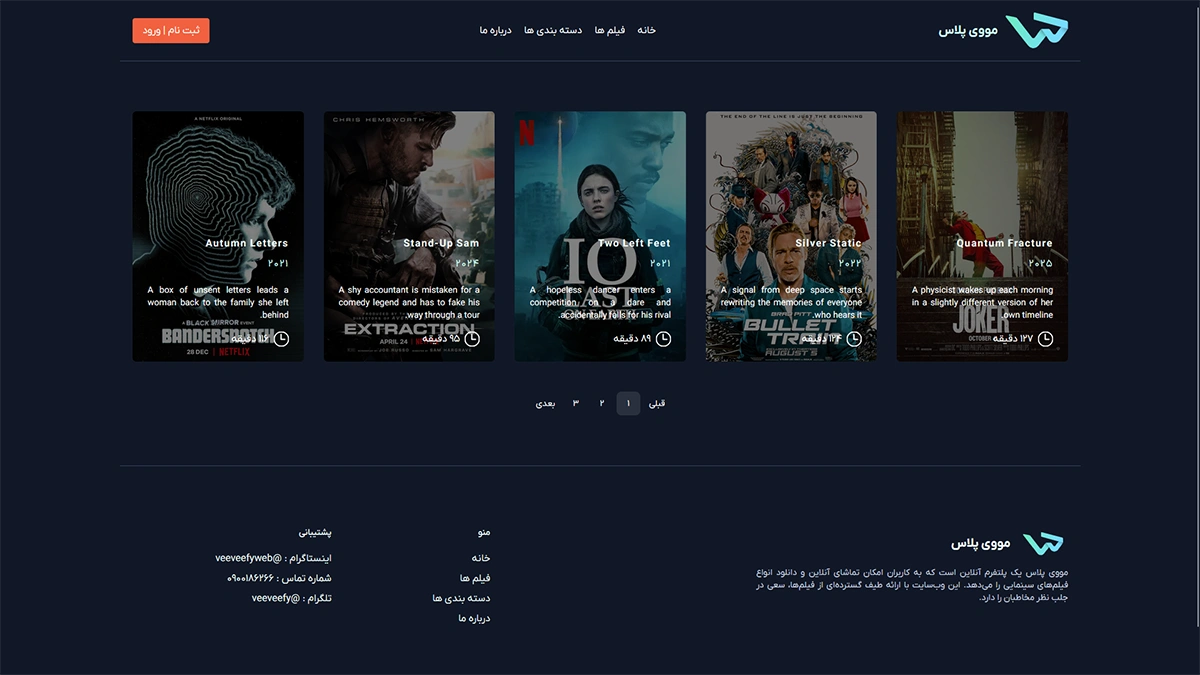Open فیلم ها in the top navigation

coord(609,31)
